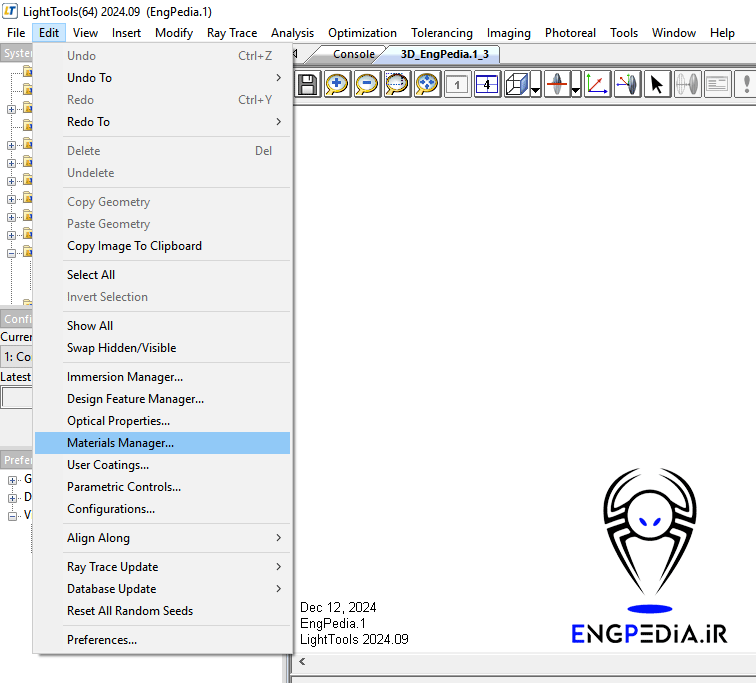Open the Analysis menu
This screenshot has width=756, height=683.
(x=292, y=33)
